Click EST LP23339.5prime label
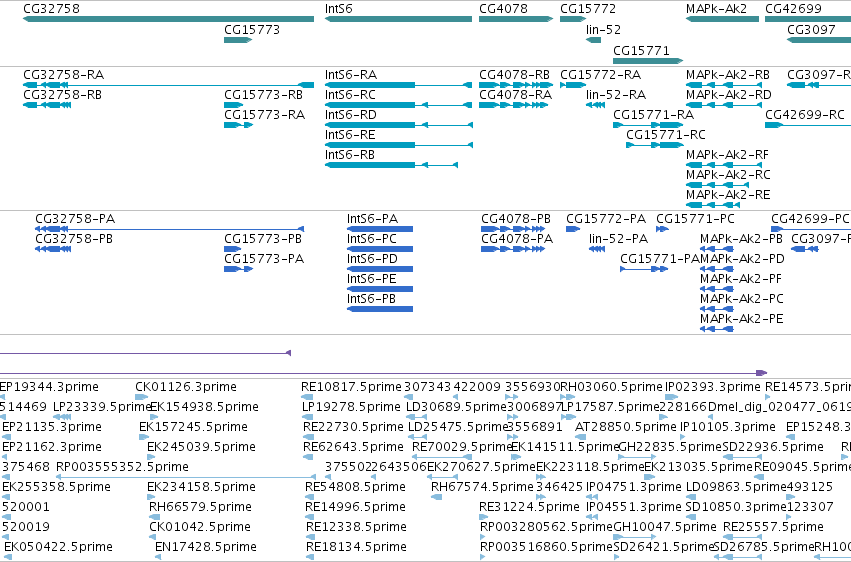851x562 pixels. [x=102, y=407]
